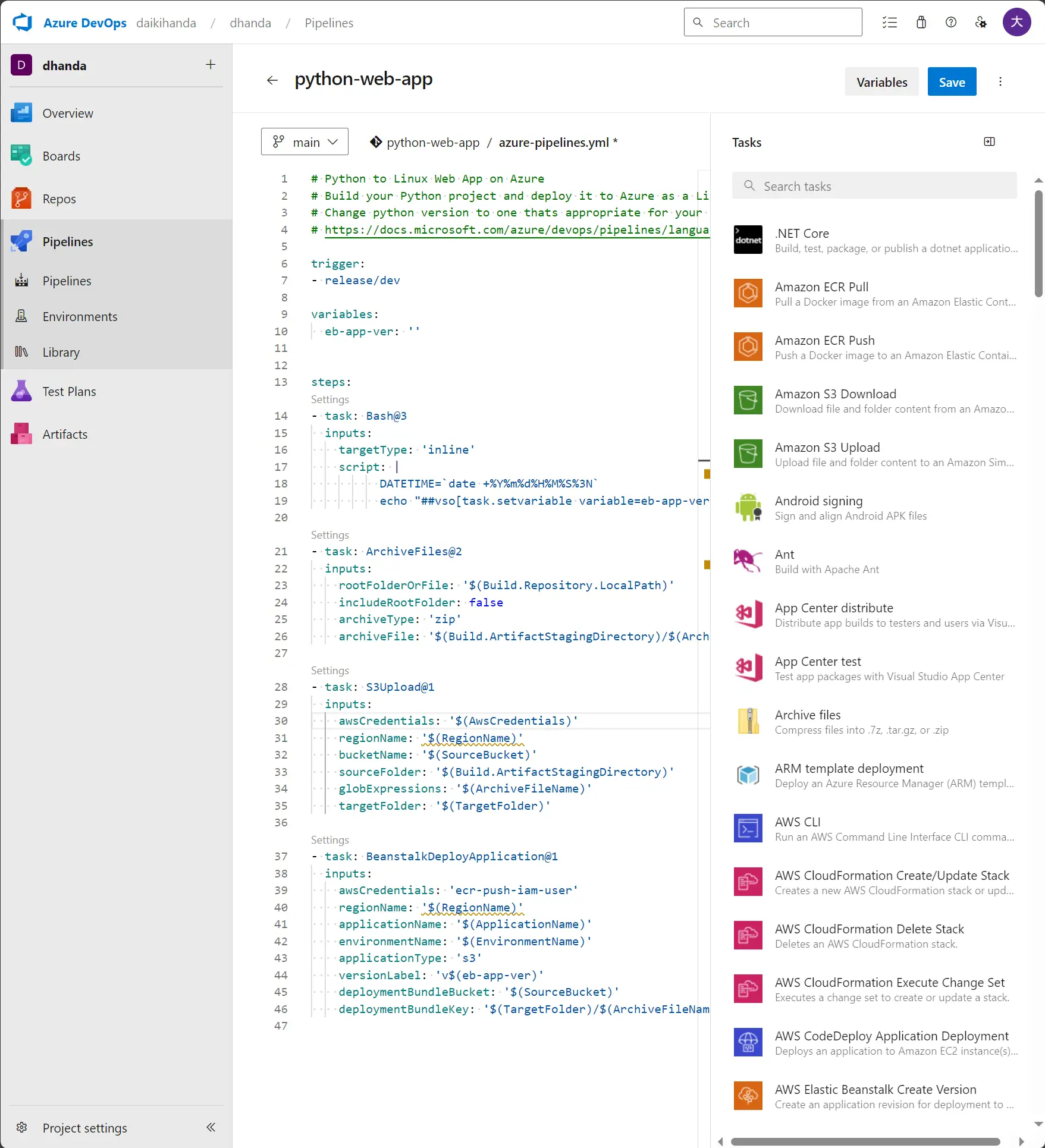Select the Amazon ECR Pull task icon
The height and width of the screenshot is (1148, 1045).
click(748, 293)
